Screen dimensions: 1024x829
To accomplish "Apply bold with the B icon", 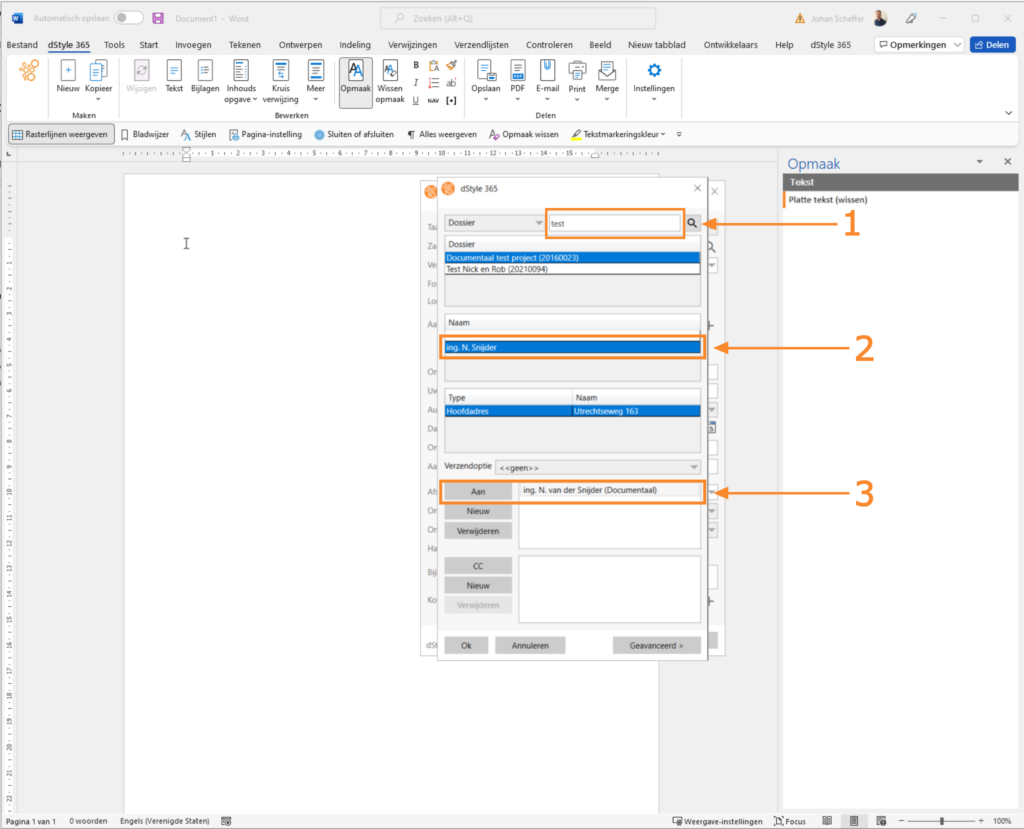I will point(416,65).
